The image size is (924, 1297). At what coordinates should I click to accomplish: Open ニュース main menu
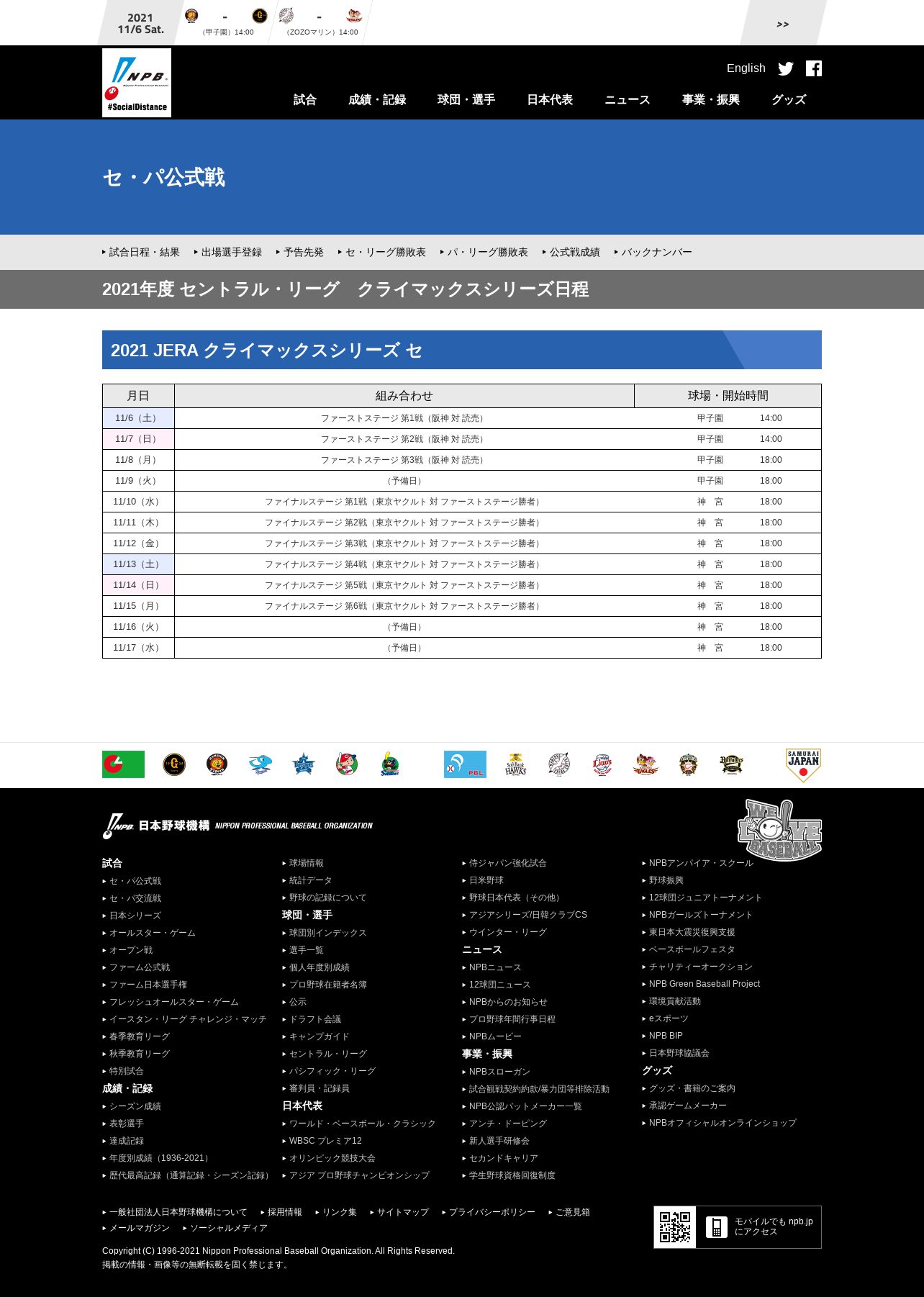tap(628, 99)
